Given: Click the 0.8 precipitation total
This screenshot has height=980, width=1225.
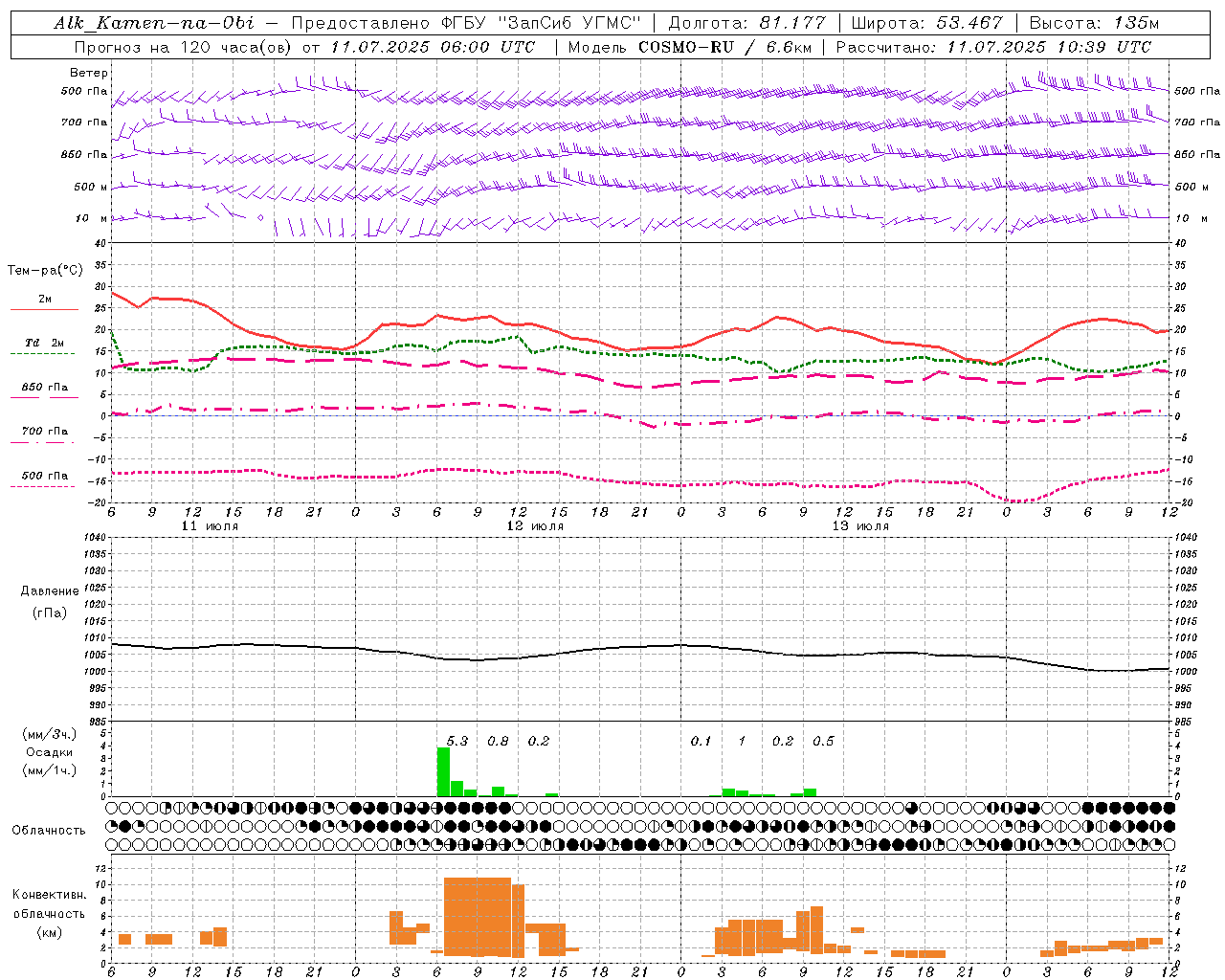Looking at the screenshot, I should (x=498, y=741).
